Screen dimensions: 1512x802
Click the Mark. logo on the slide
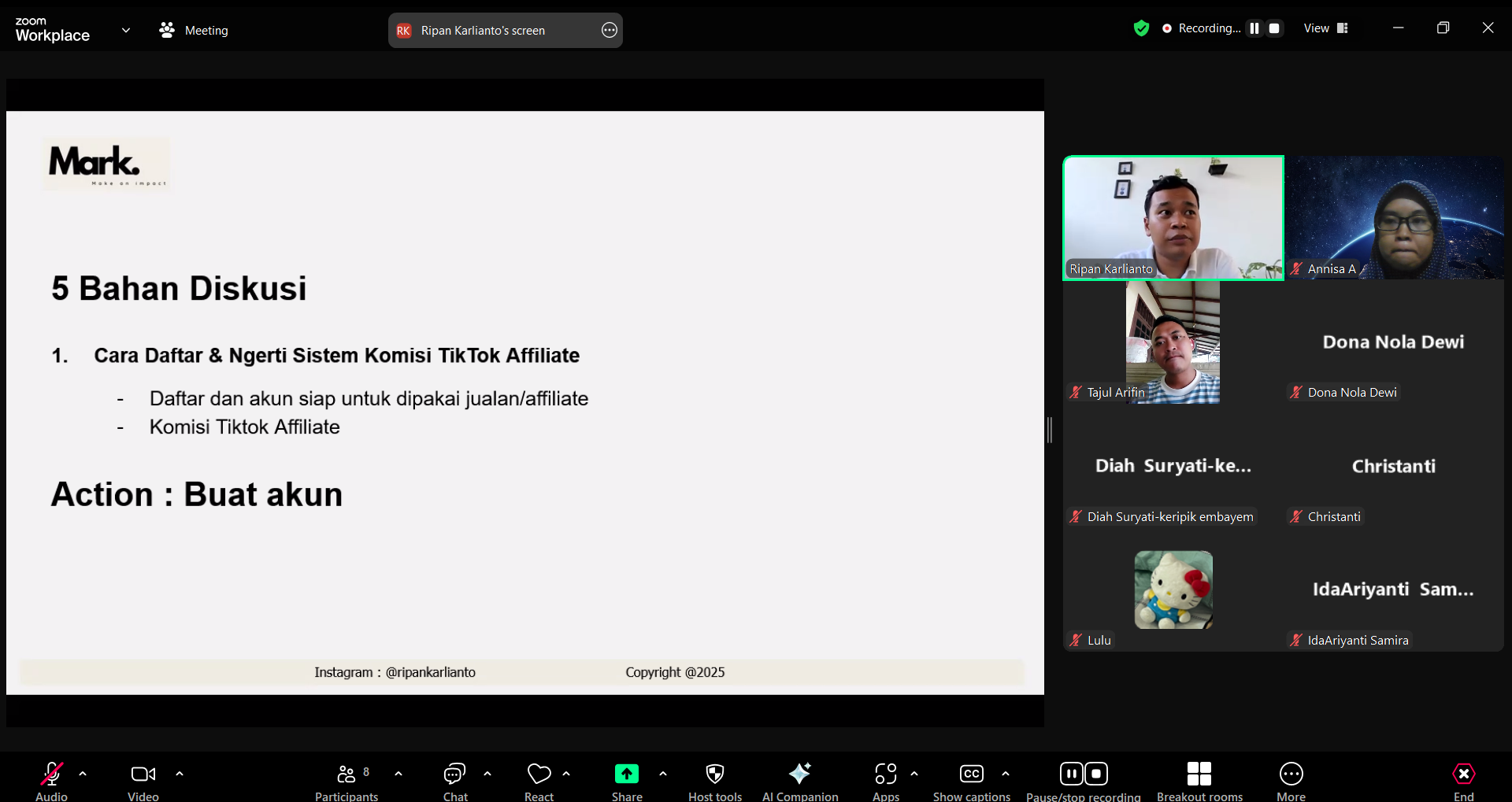coord(106,164)
